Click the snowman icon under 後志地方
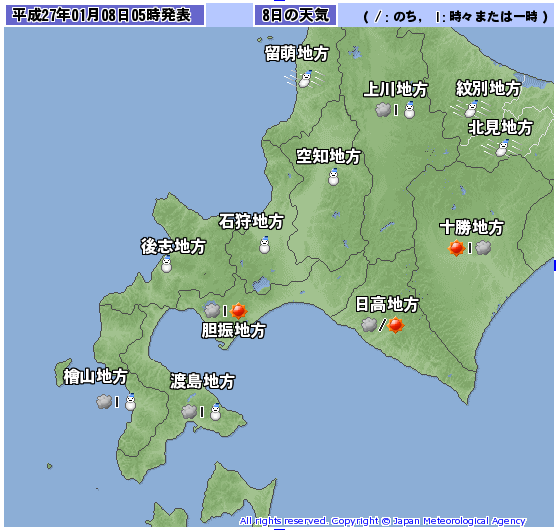Viewport: 556px width, 530px height. pyautogui.click(x=166, y=264)
